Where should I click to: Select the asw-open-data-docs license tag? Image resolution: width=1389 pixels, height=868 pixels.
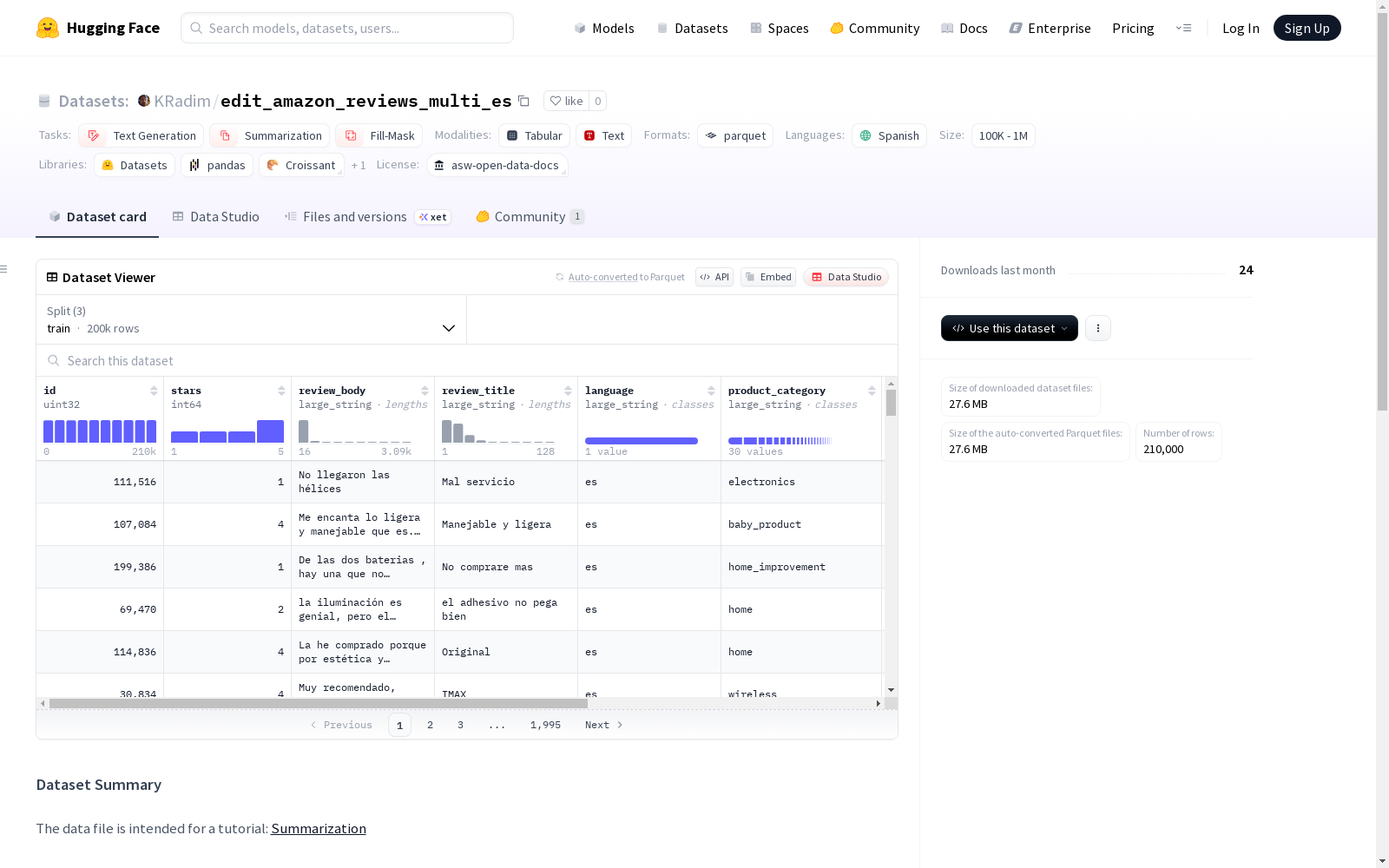pyautogui.click(x=497, y=165)
